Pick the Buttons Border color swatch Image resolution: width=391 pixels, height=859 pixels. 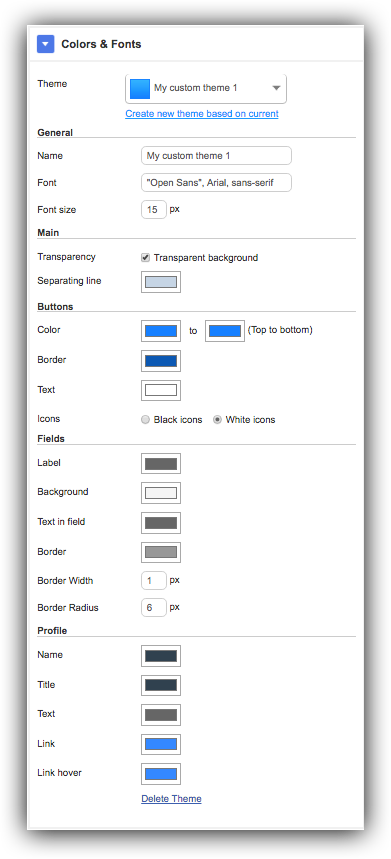tap(161, 361)
